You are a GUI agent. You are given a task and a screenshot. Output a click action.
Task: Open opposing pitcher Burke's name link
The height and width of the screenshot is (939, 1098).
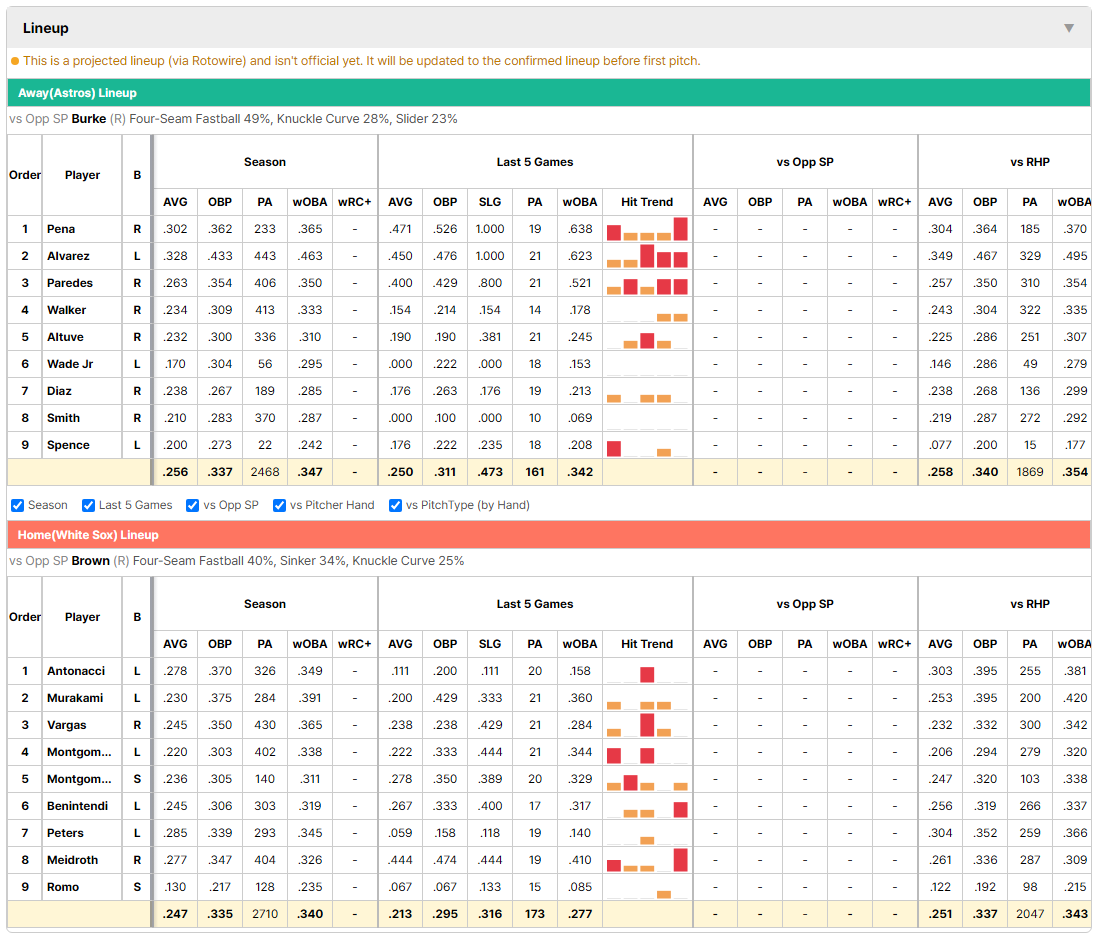tap(89, 119)
